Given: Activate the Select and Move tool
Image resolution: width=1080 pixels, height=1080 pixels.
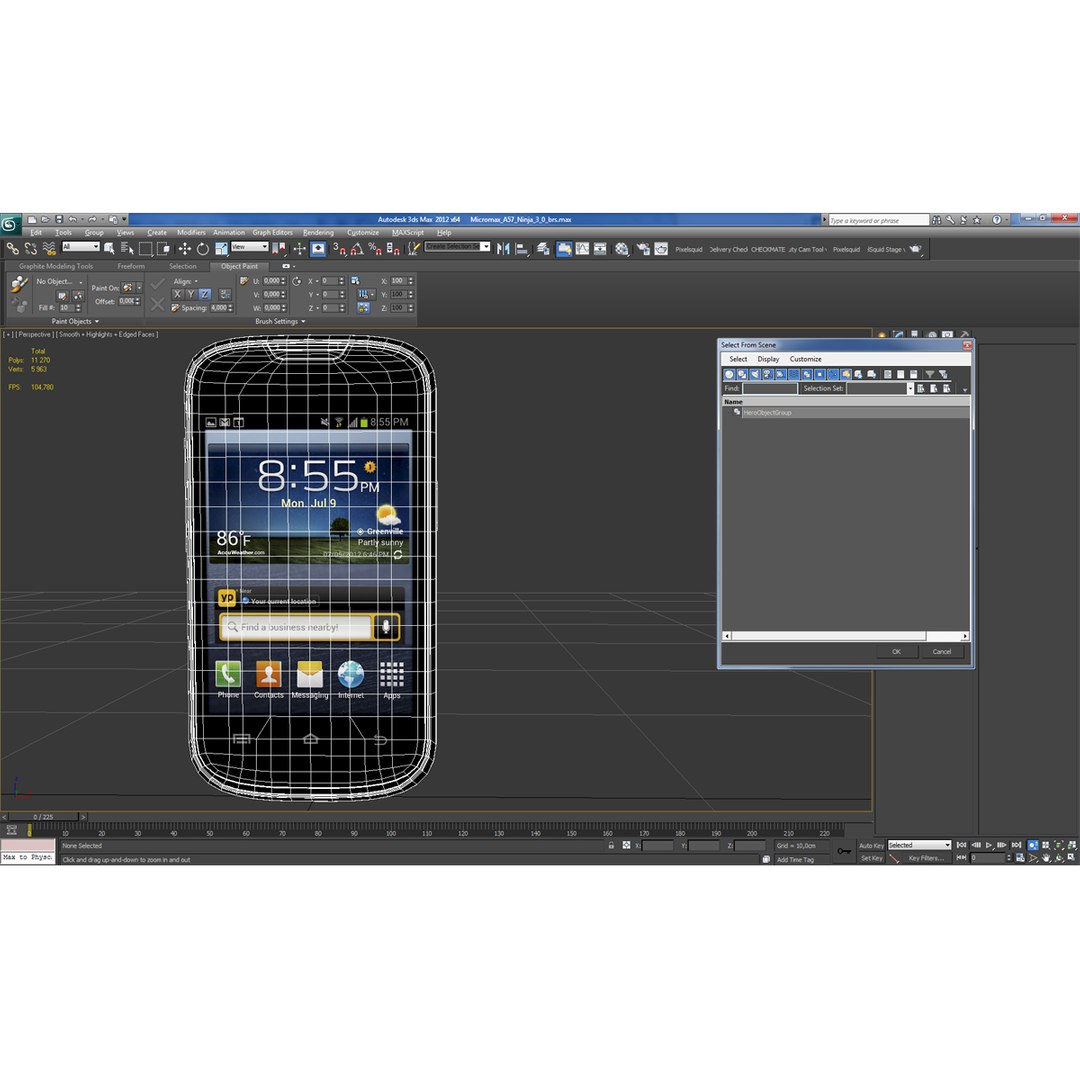Looking at the screenshot, I should click(185, 249).
